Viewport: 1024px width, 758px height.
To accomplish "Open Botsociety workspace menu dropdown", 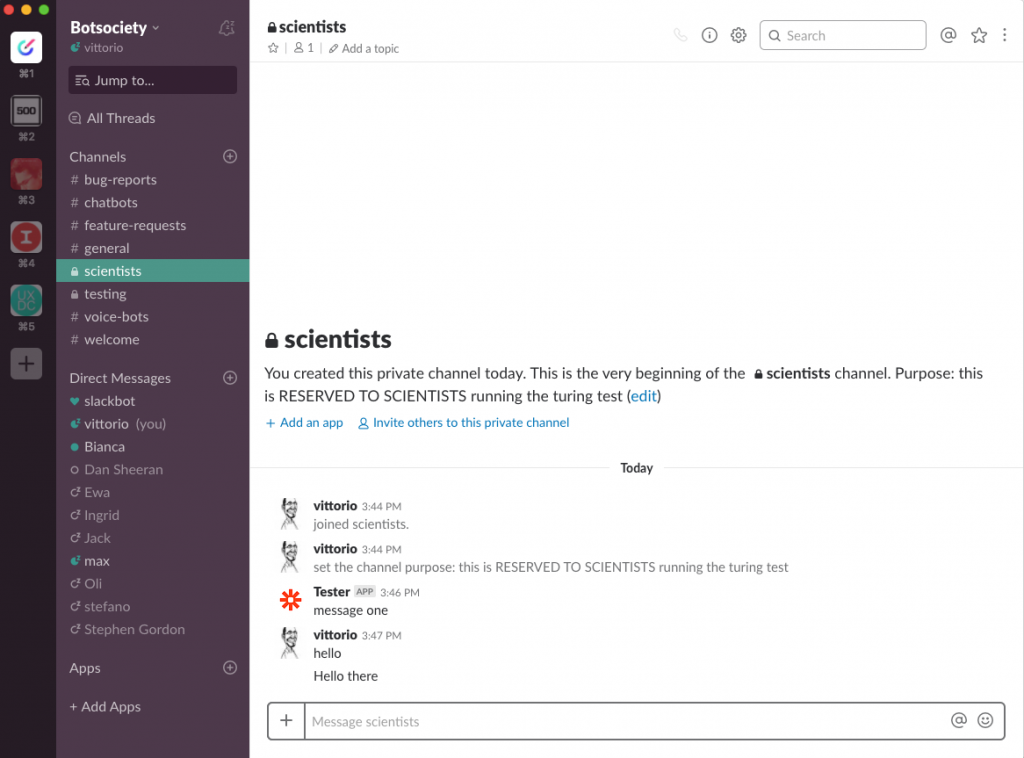I will click(115, 28).
